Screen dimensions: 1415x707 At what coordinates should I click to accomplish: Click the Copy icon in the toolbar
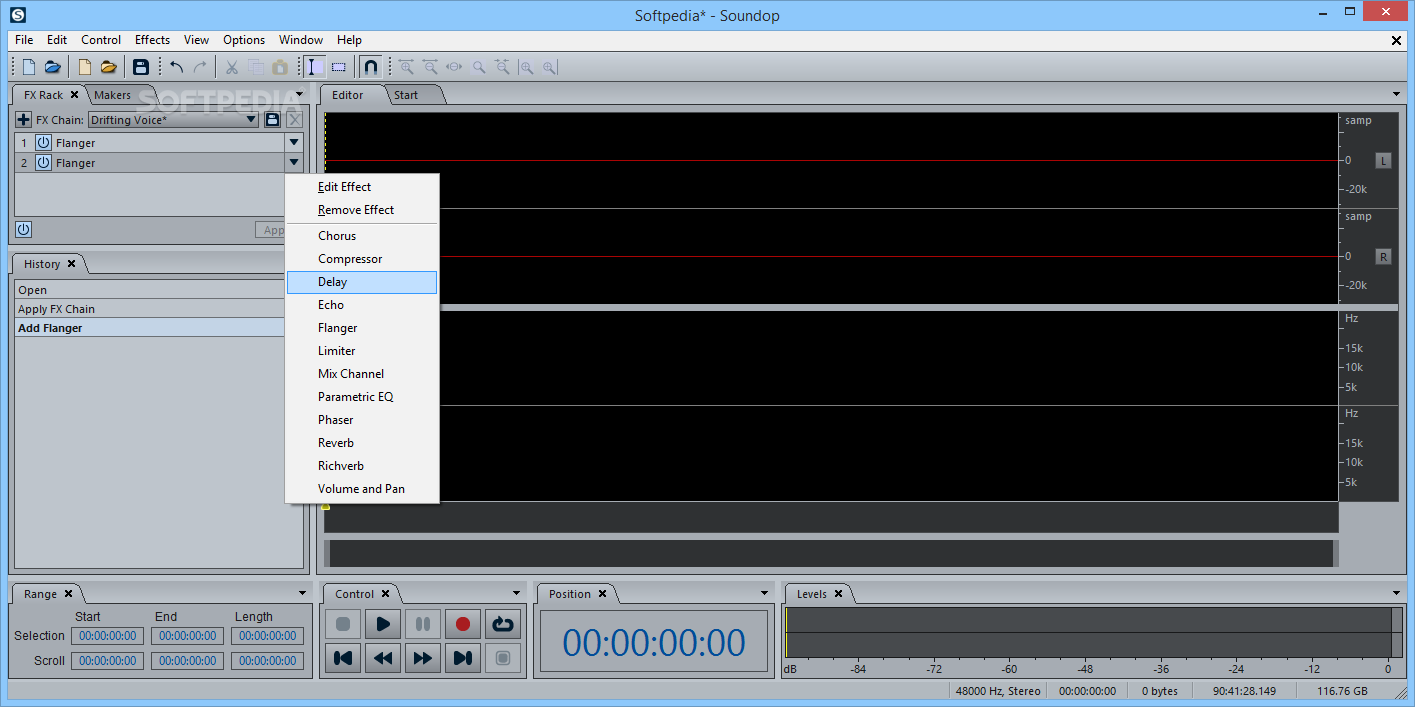[256, 67]
